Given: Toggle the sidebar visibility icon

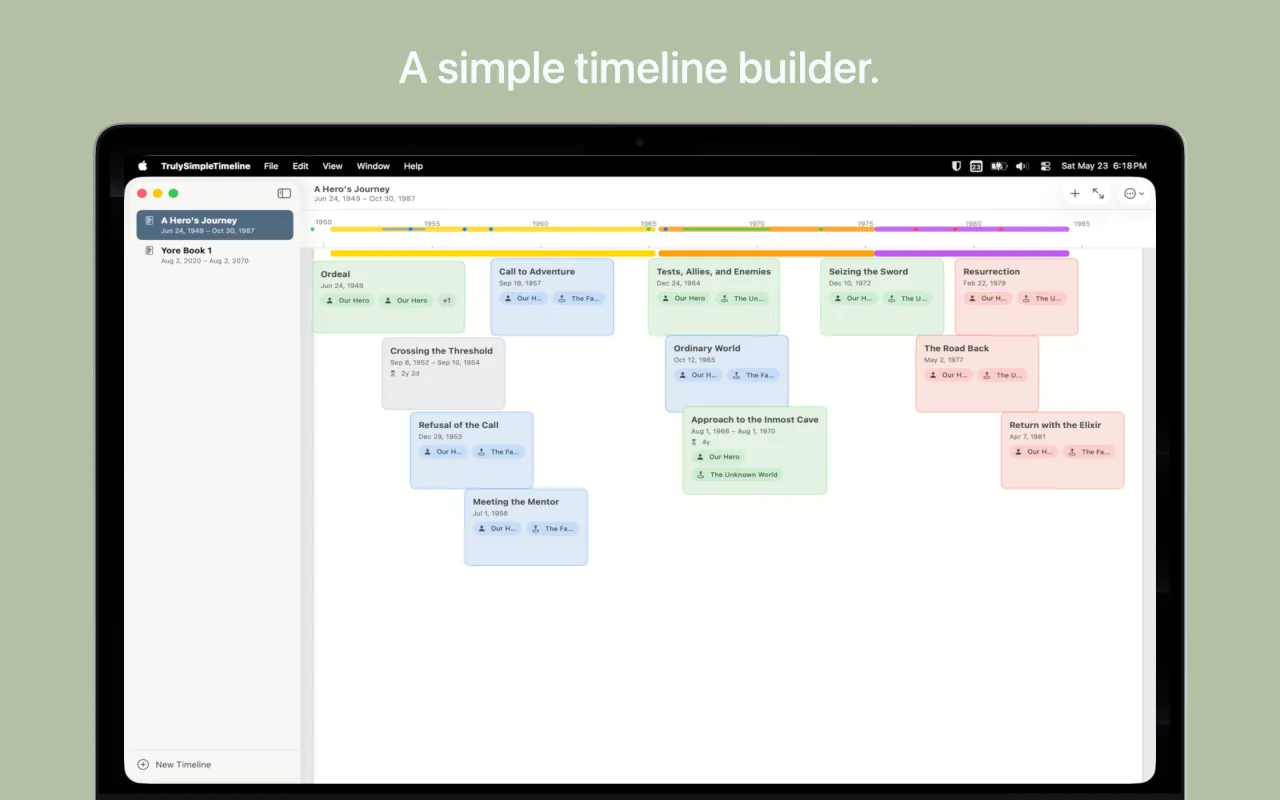Looking at the screenshot, I should (284, 193).
